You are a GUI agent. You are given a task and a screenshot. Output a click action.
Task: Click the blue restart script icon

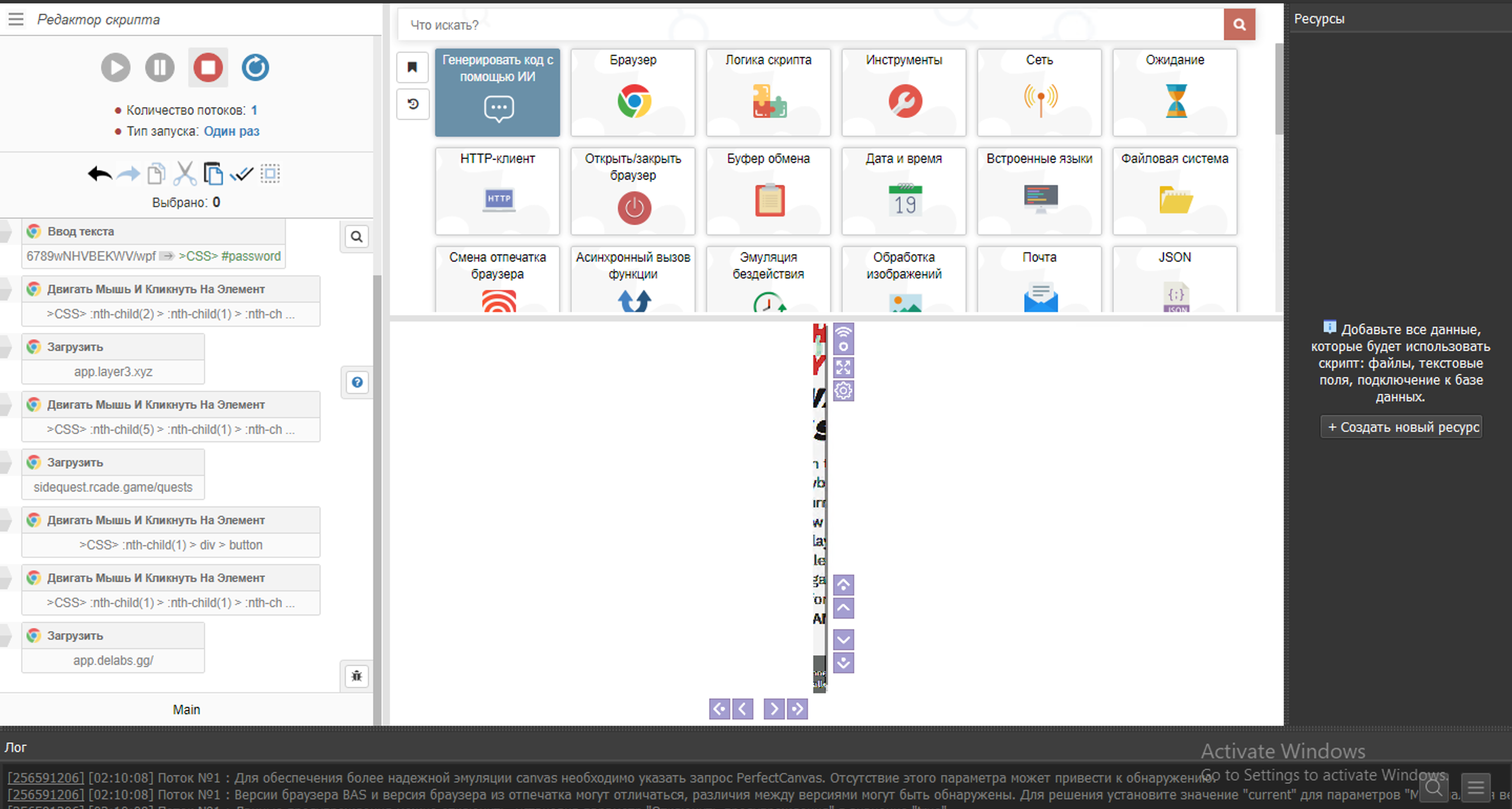[255, 68]
